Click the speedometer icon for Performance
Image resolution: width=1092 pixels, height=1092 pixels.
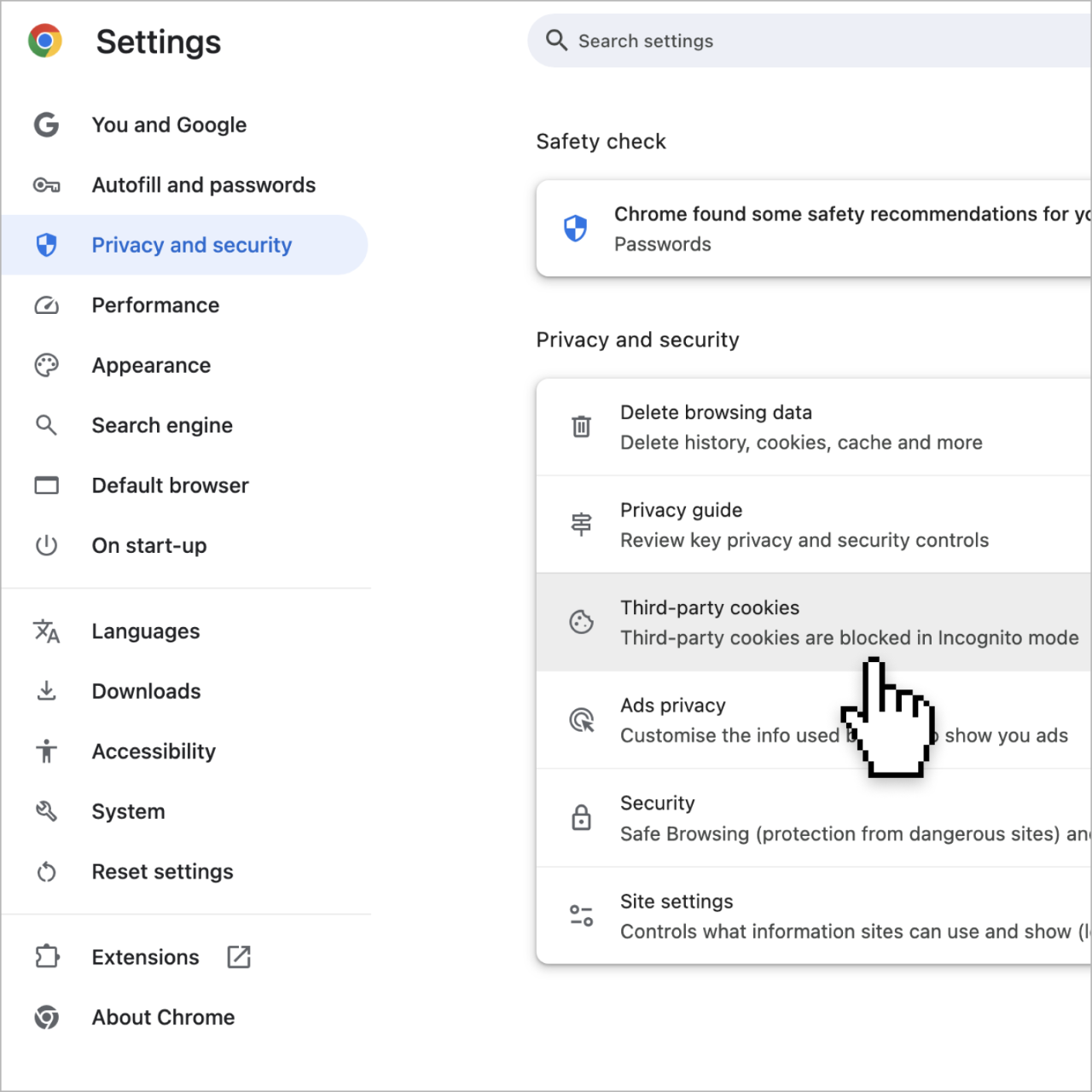click(46, 305)
